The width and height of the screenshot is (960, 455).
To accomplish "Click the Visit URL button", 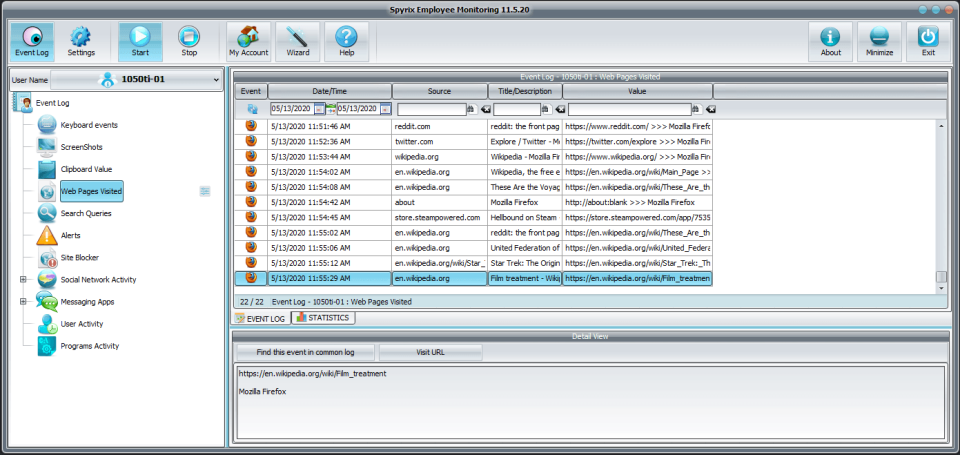I will (x=430, y=353).
